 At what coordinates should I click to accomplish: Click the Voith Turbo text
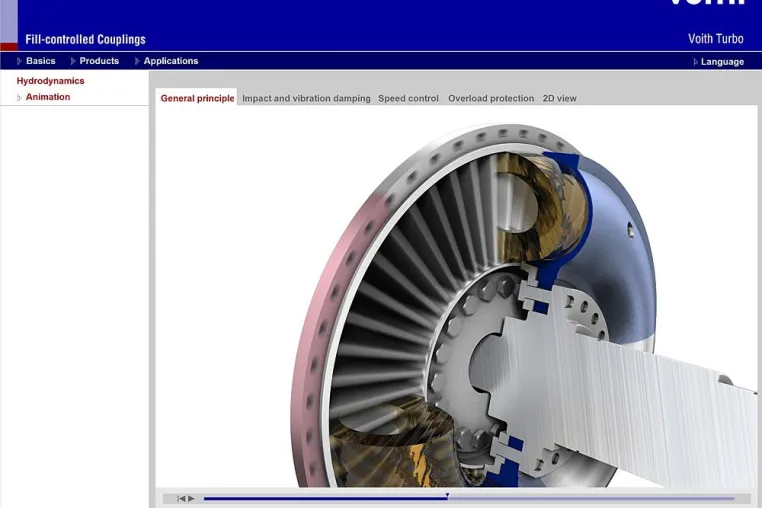coord(715,39)
